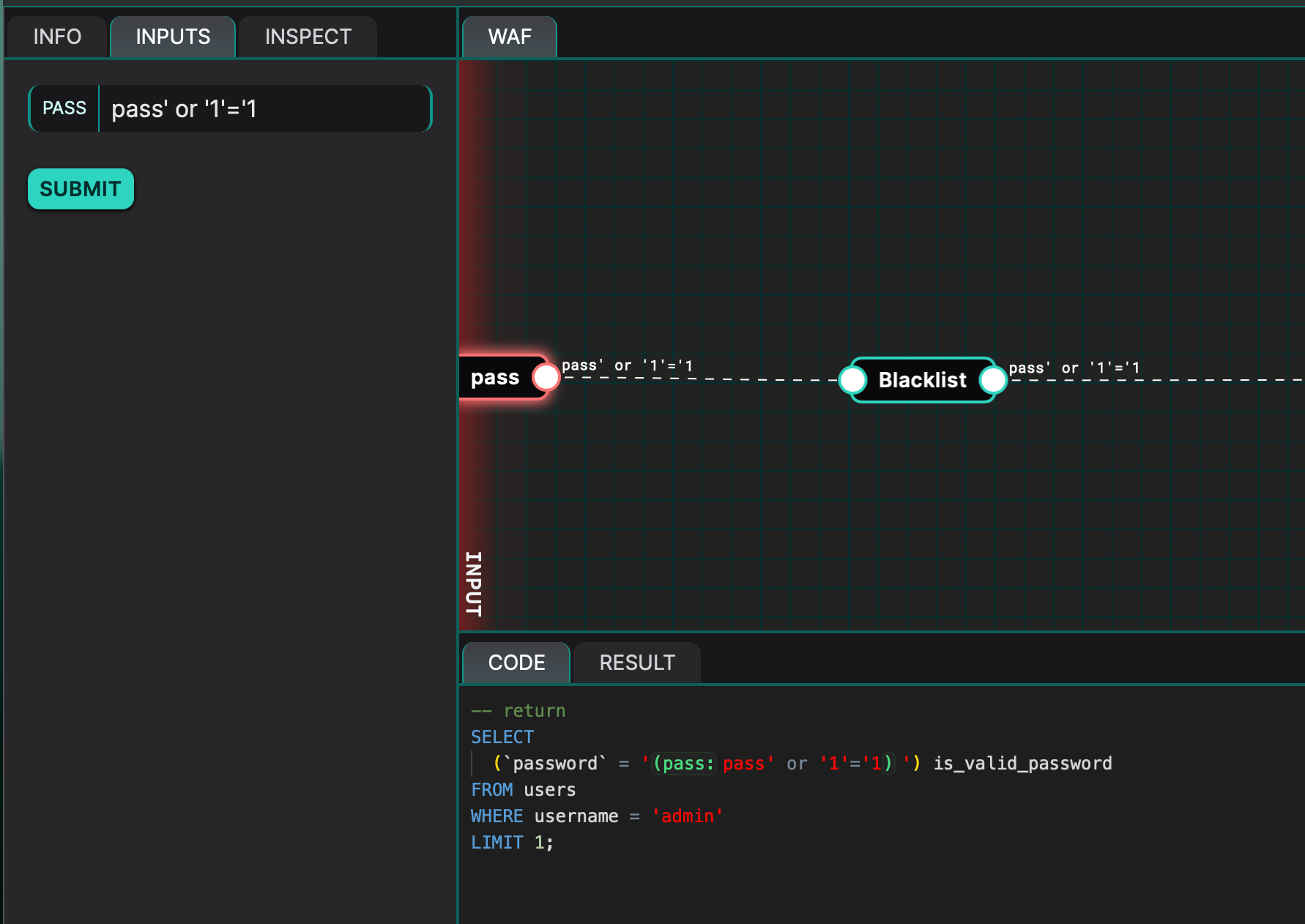Select the pass input node
This screenshot has width=1305, height=924.
(x=495, y=378)
